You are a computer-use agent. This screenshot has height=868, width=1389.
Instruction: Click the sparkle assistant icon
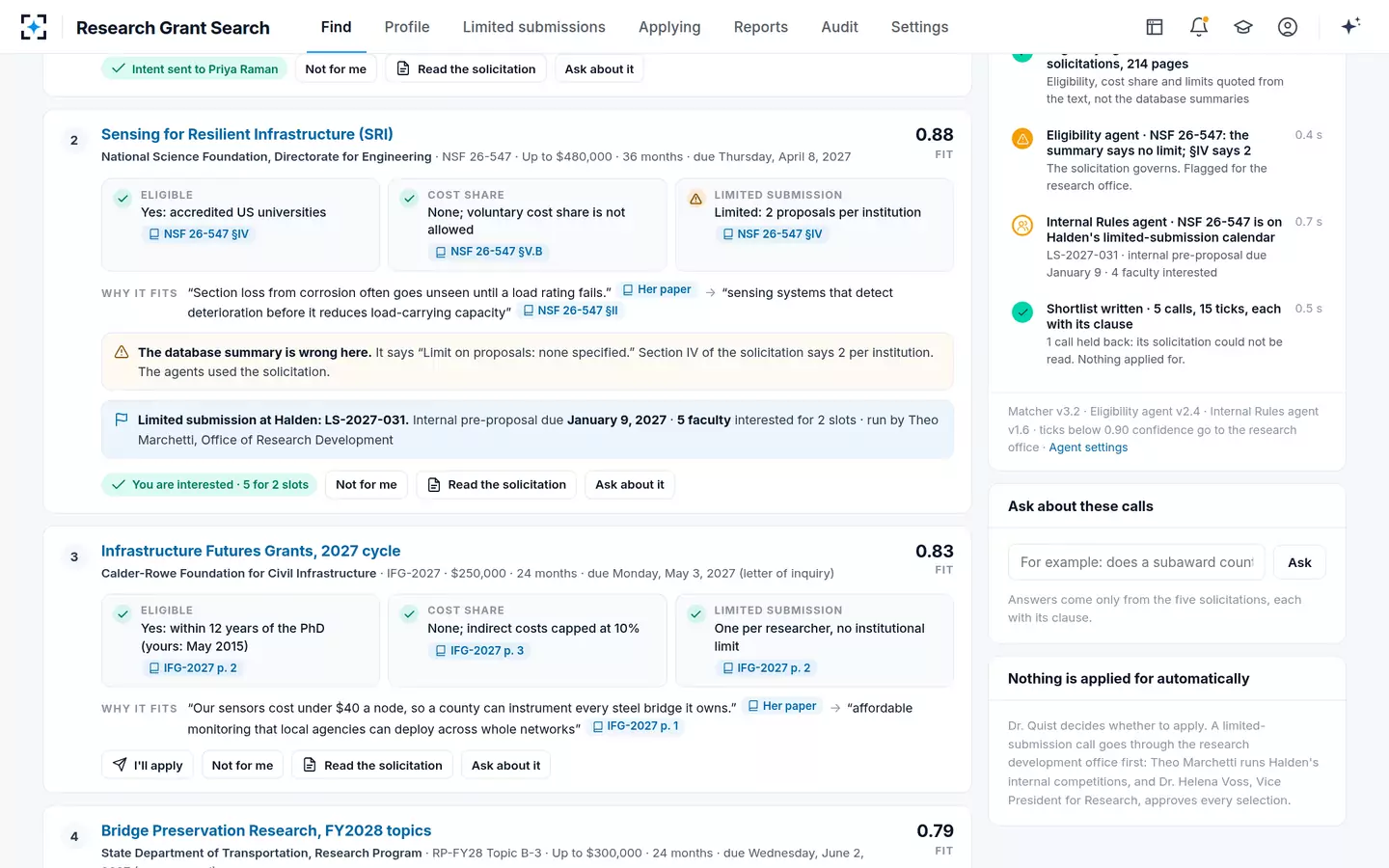click(1350, 26)
